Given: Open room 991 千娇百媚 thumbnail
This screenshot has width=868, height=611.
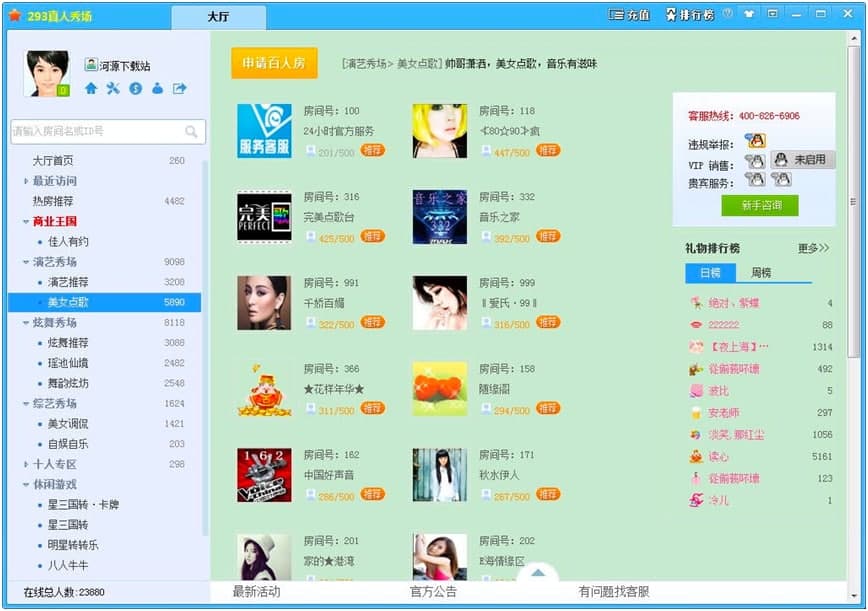Looking at the screenshot, I should 264,303.
